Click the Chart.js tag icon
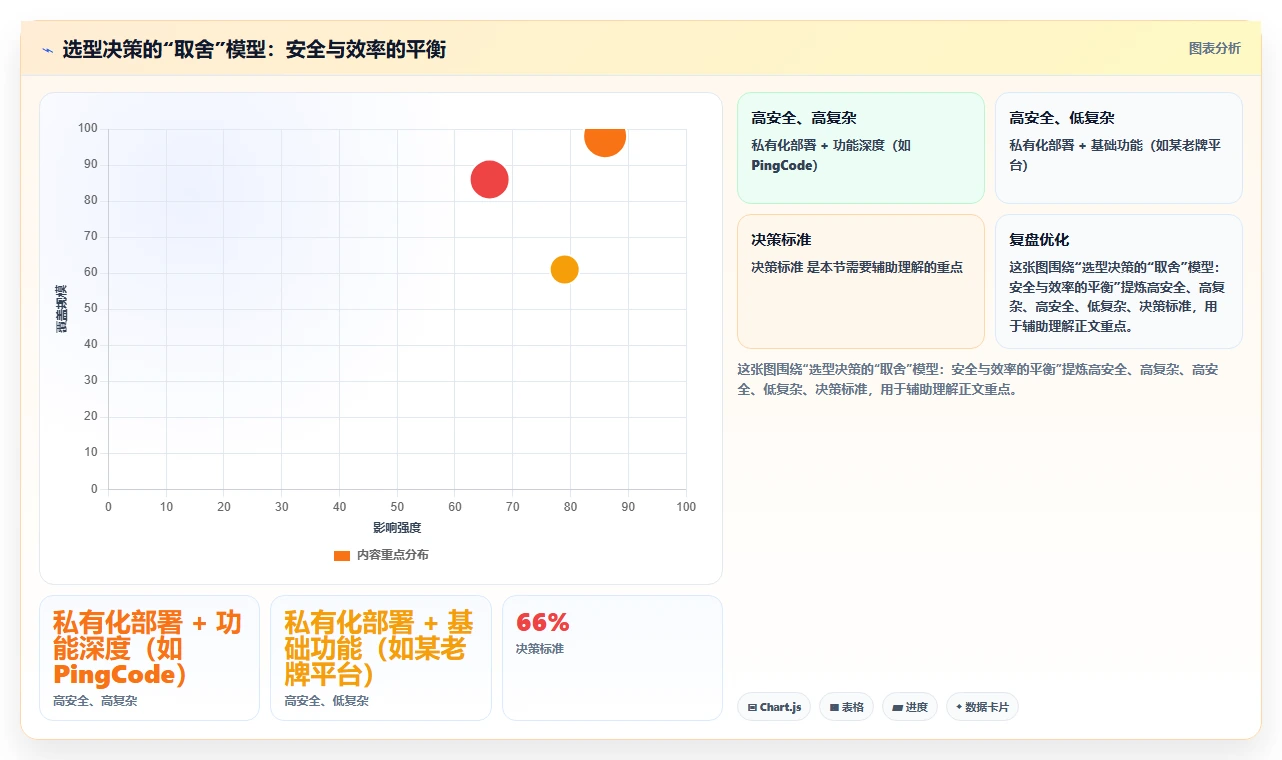 [x=752, y=707]
